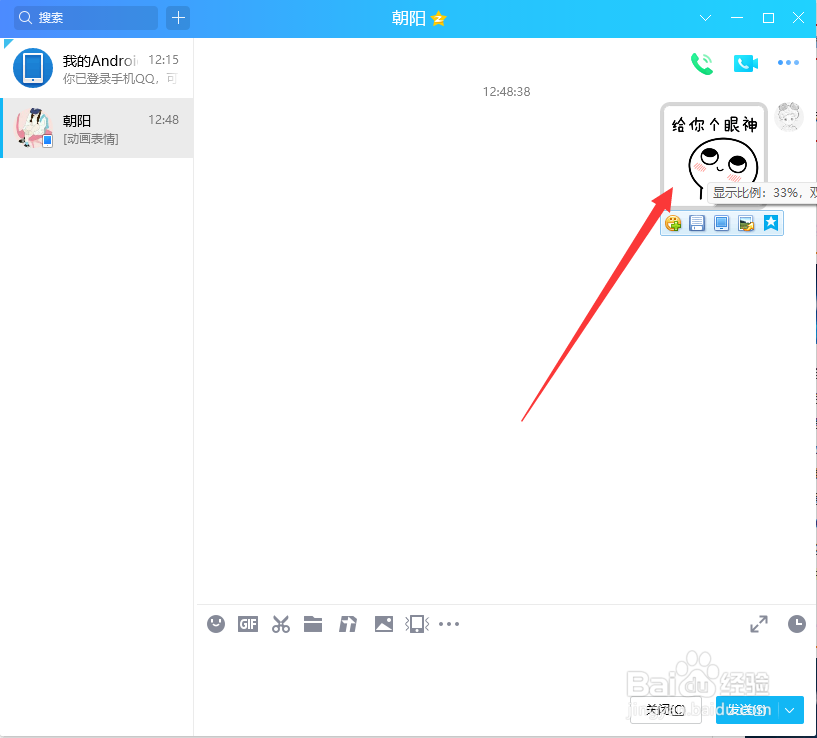Maximize the QQ chat window

(768, 18)
